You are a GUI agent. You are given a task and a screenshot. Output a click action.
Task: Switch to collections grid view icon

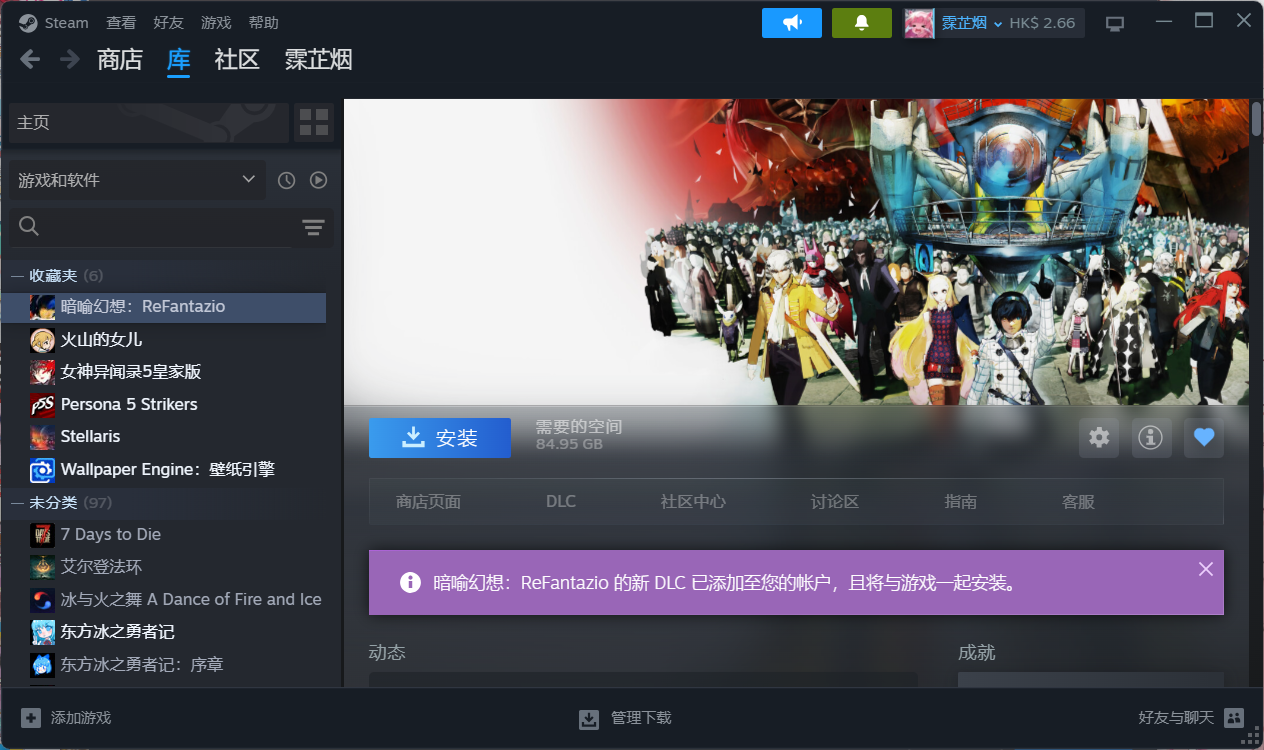click(314, 122)
